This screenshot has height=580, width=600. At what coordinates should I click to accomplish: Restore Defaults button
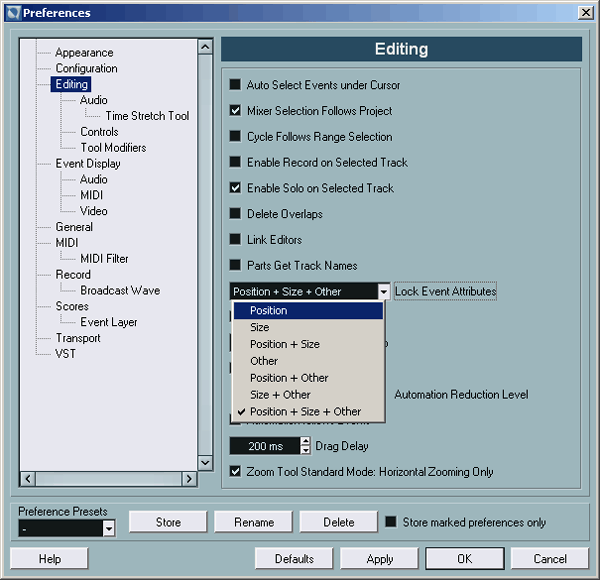(294, 559)
